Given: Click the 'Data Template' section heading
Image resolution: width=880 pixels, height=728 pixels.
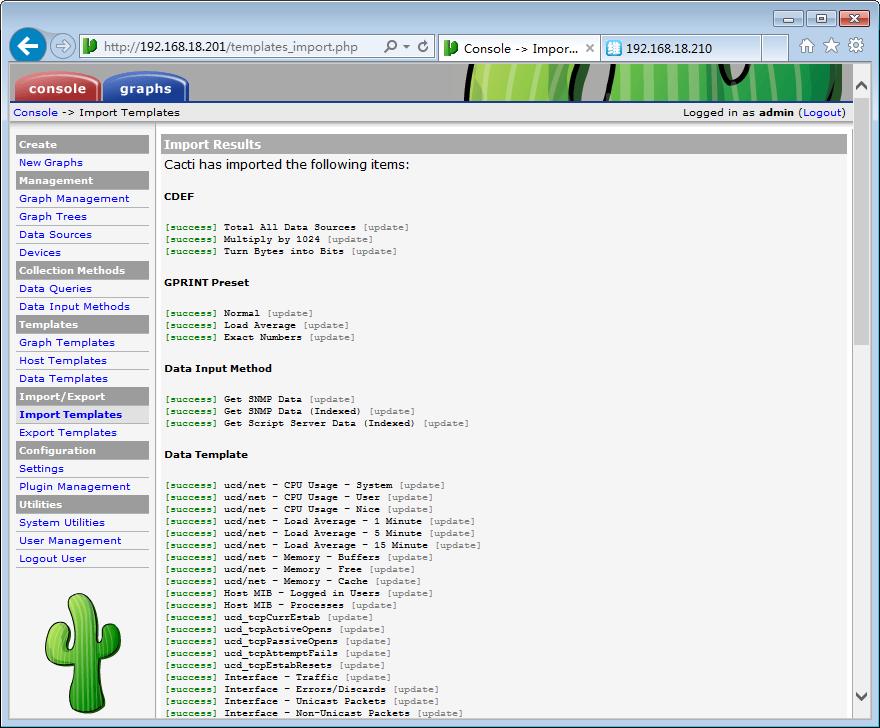Looking at the screenshot, I should point(206,454).
